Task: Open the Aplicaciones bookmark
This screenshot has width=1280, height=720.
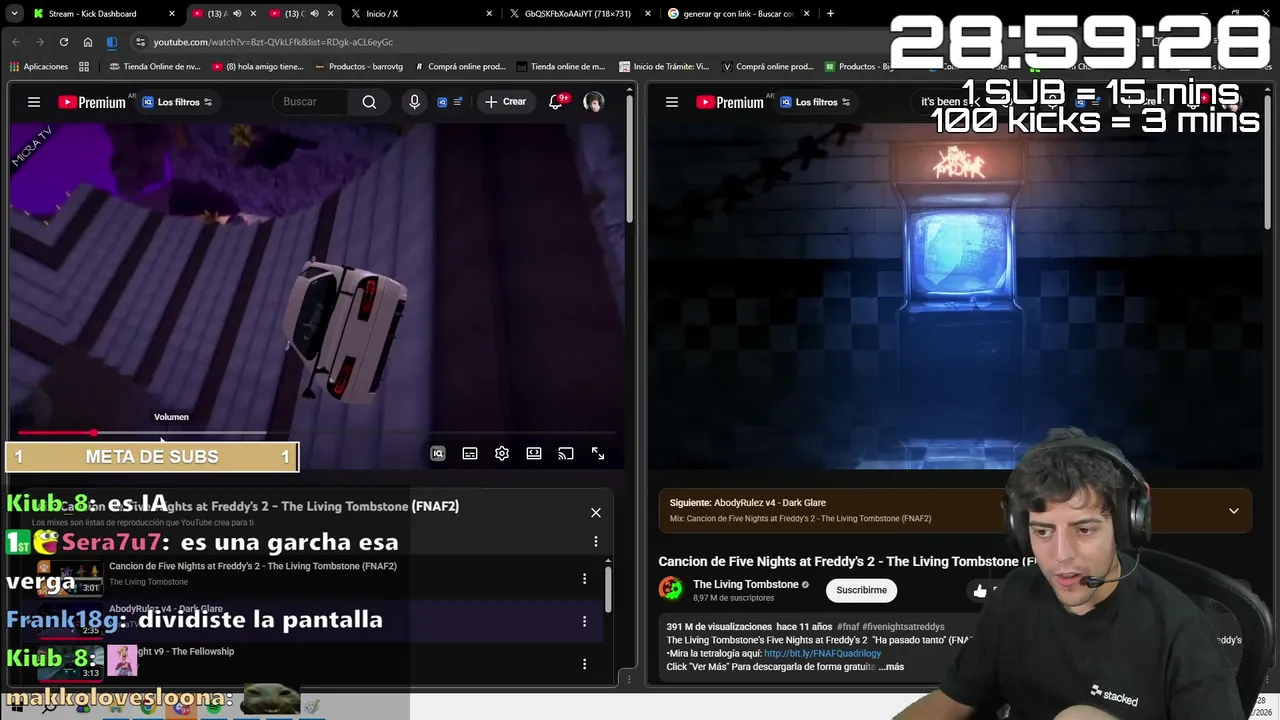Action: 39,67
